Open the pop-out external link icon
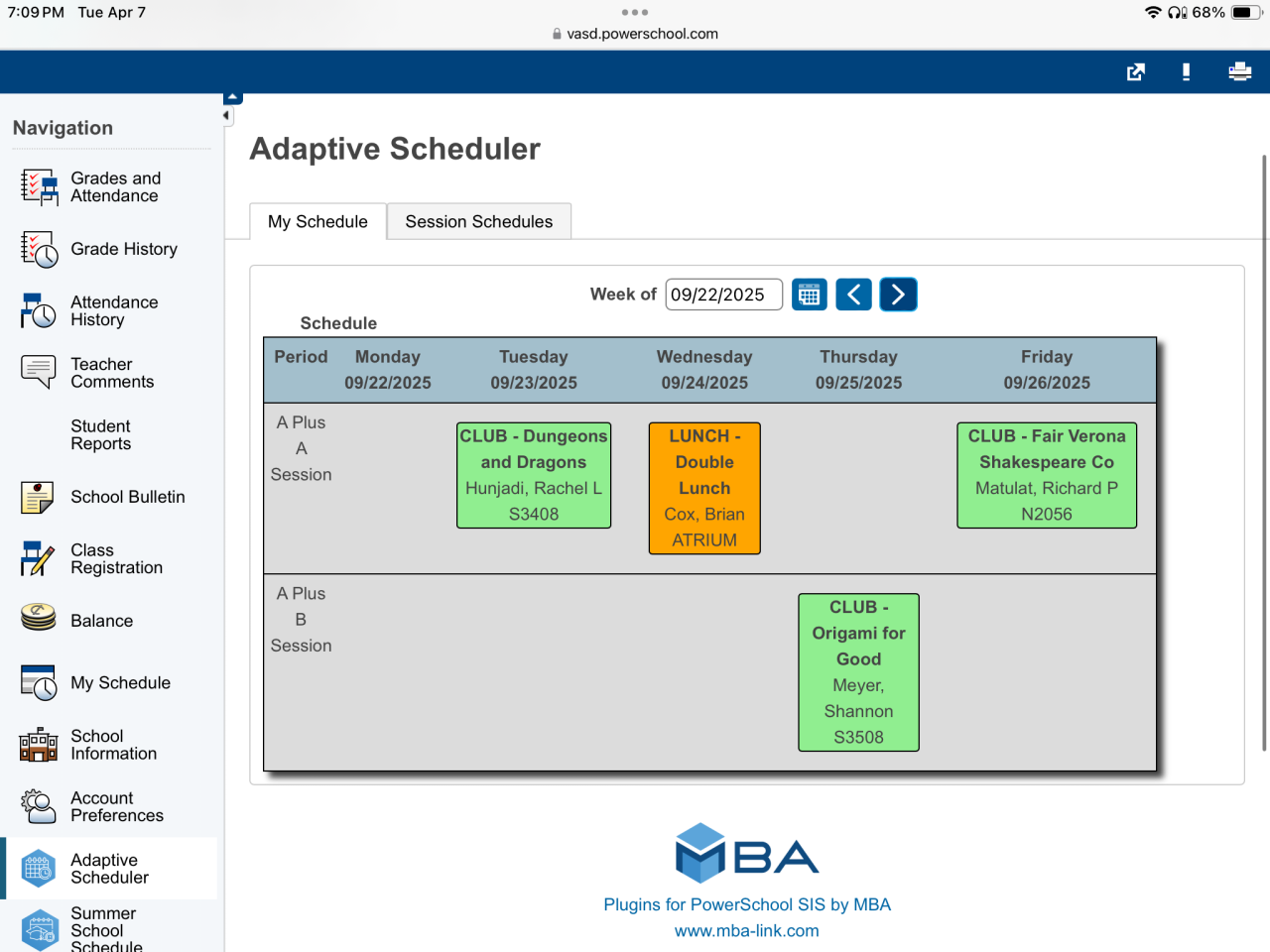The width and height of the screenshot is (1270, 952). 1136,71
